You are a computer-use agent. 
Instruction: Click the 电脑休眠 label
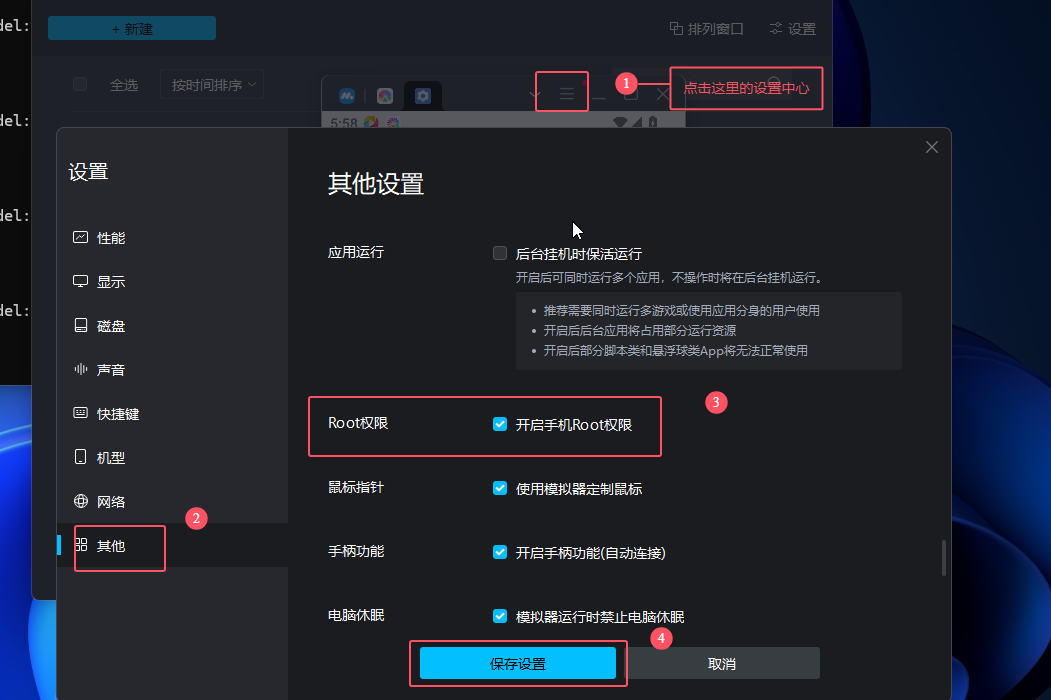click(x=356, y=616)
